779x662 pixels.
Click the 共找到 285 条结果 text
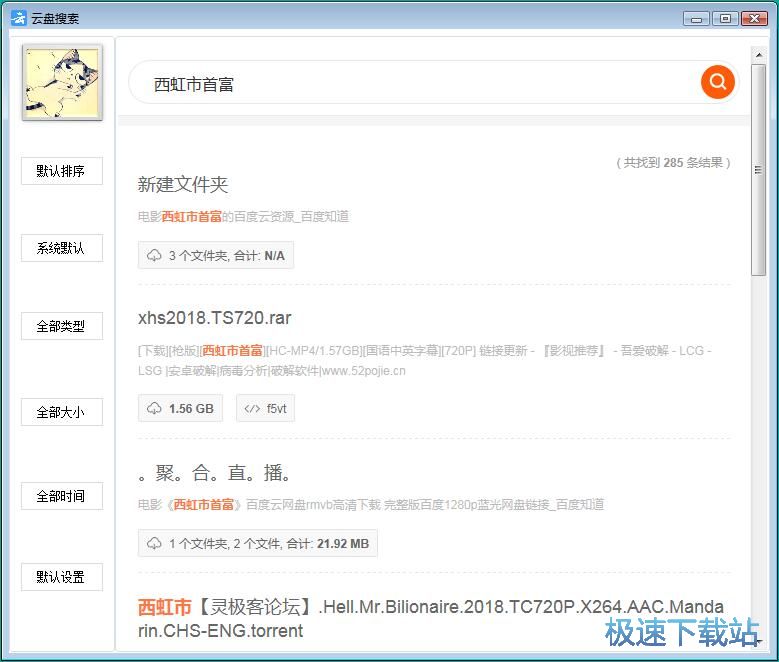pos(673,163)
